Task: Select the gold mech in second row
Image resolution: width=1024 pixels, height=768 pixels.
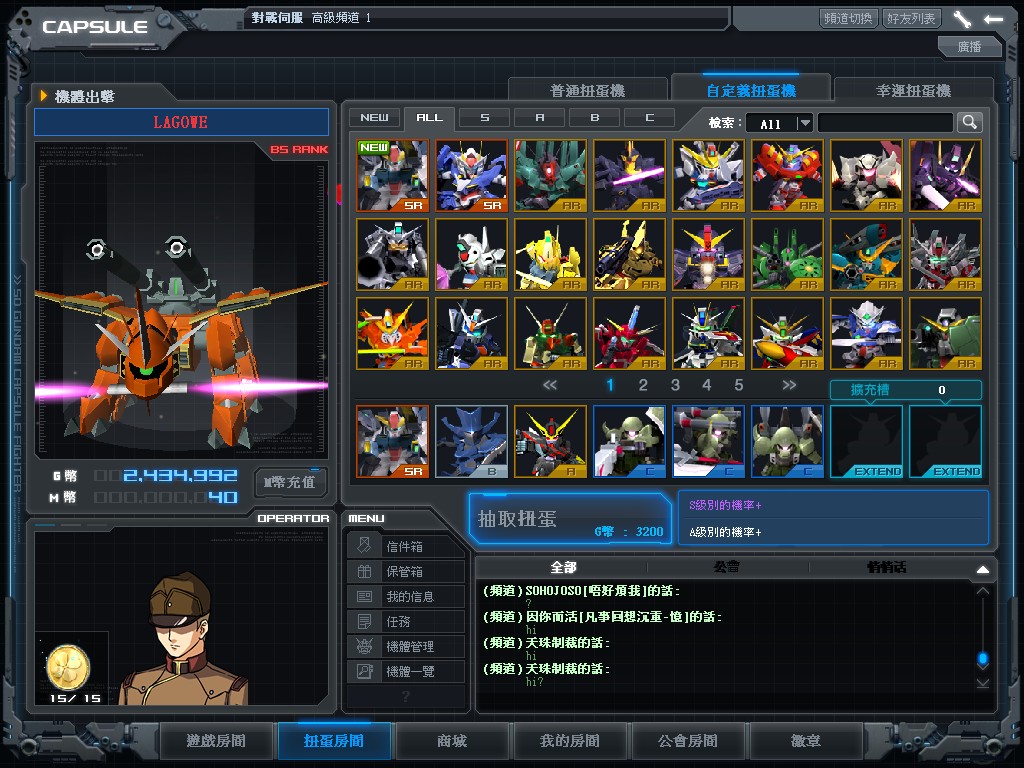Action: coord(630,255)
